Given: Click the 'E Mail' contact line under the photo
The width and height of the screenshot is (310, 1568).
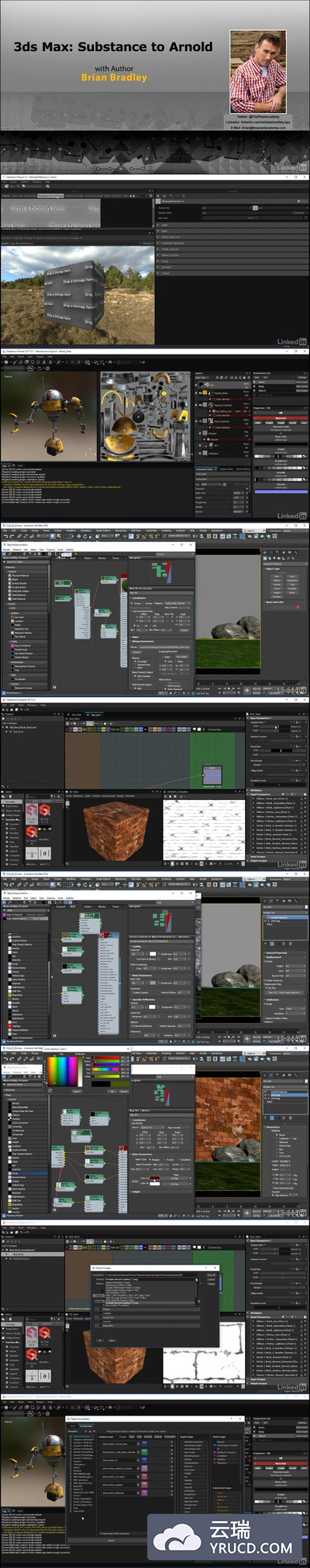Looking at the screenshot, I should click(258, 128).
